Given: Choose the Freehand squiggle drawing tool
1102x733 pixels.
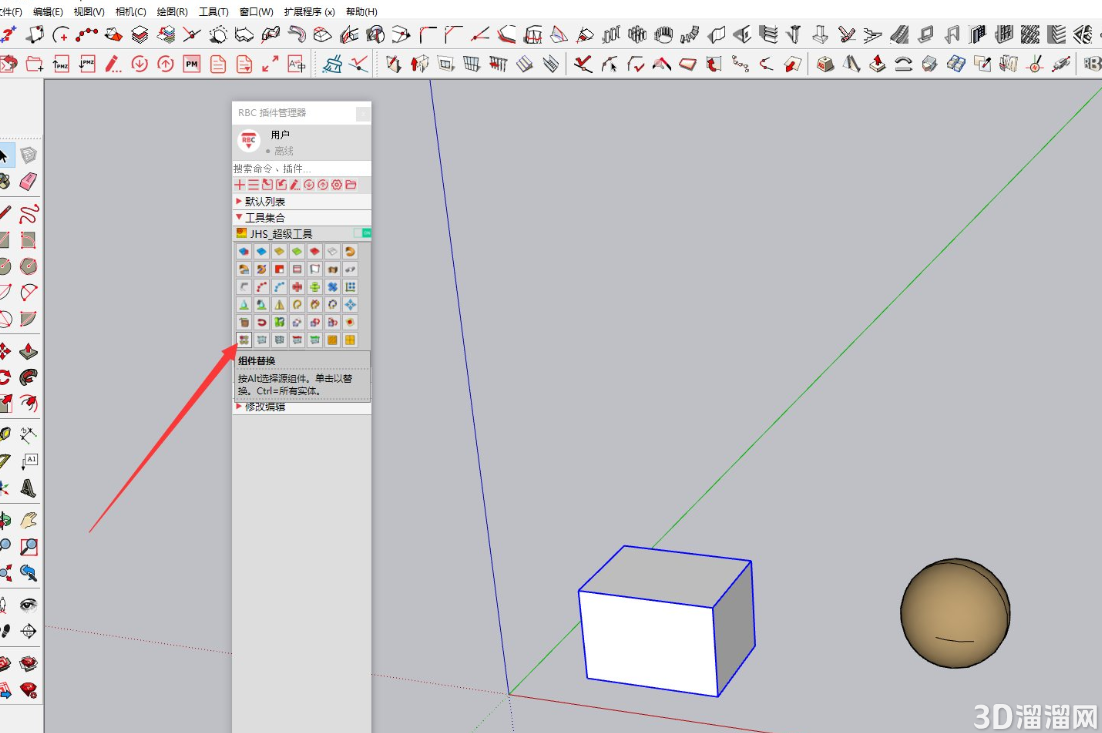Looking at the screenshot, I should pos(28,214).
